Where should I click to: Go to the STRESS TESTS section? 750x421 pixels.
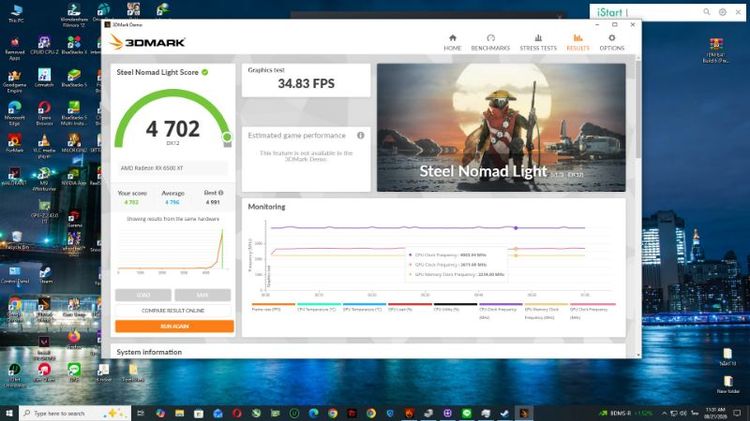(x=538, y=42)
